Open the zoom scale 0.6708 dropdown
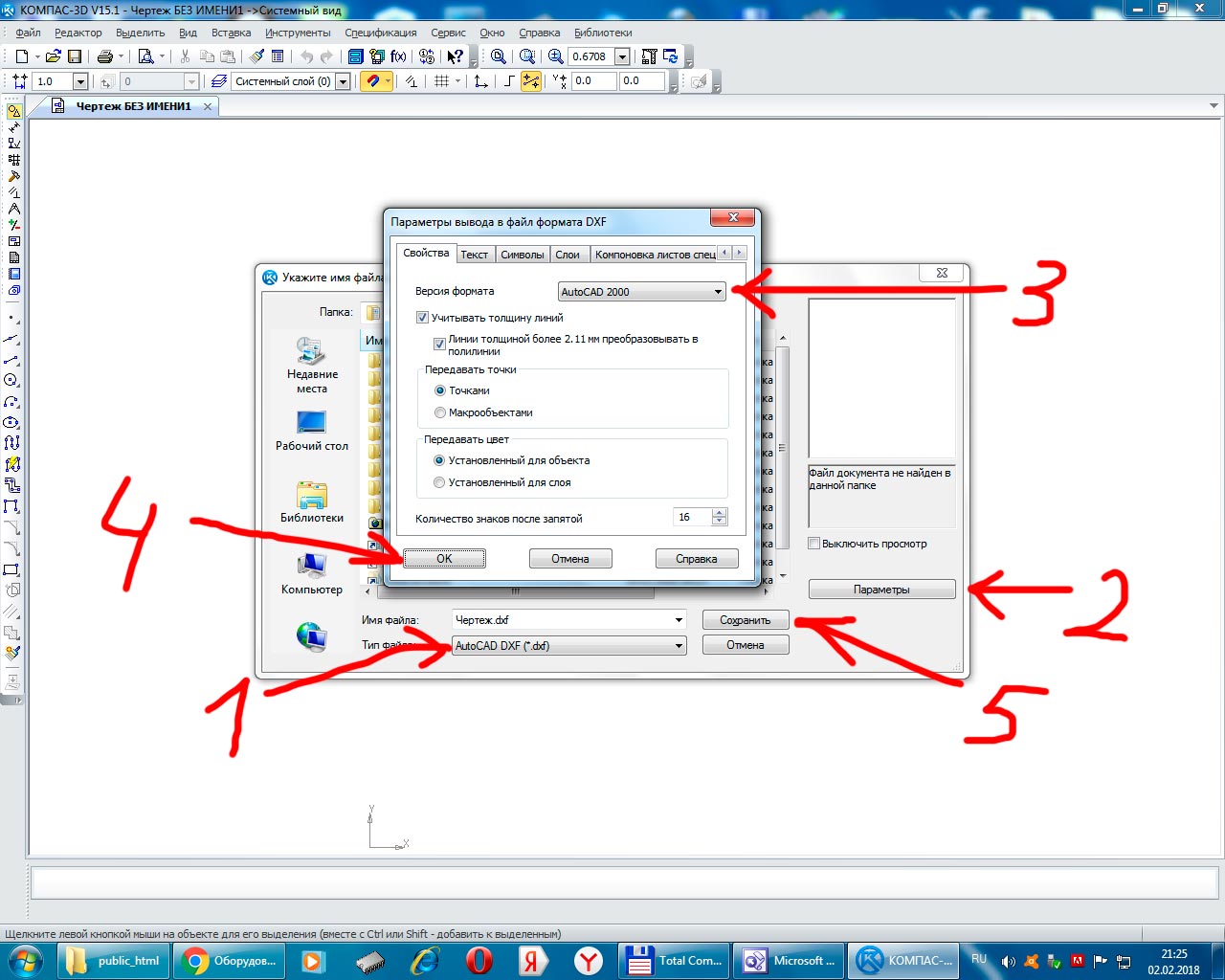 (622, 56)
